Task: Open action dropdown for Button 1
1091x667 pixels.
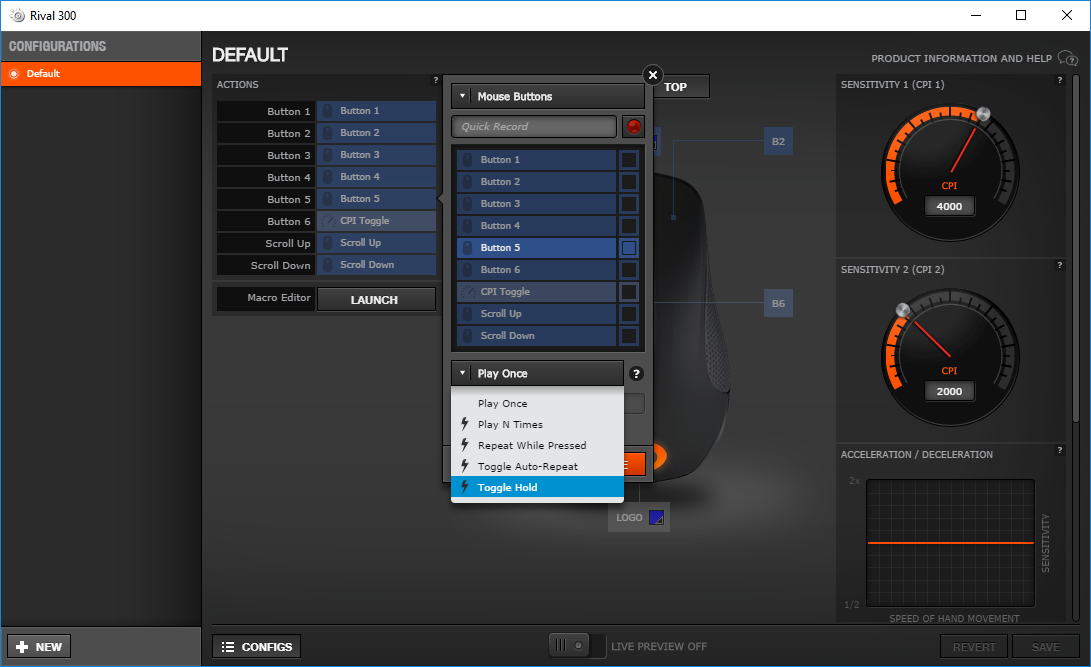Action: tap(376, 111)
